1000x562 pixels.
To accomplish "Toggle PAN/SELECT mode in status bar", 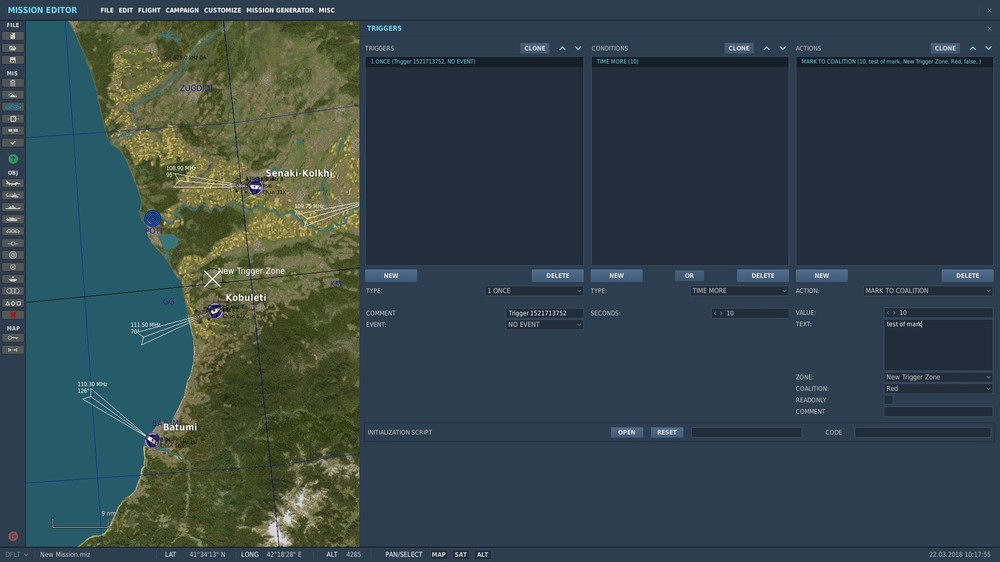I will click(x=404, y=555).
